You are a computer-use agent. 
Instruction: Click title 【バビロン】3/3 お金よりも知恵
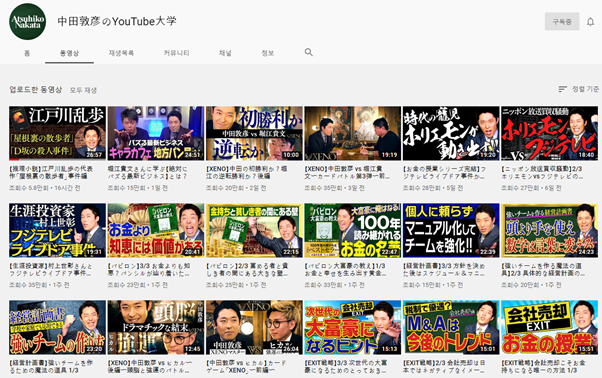tap(149, 269)
